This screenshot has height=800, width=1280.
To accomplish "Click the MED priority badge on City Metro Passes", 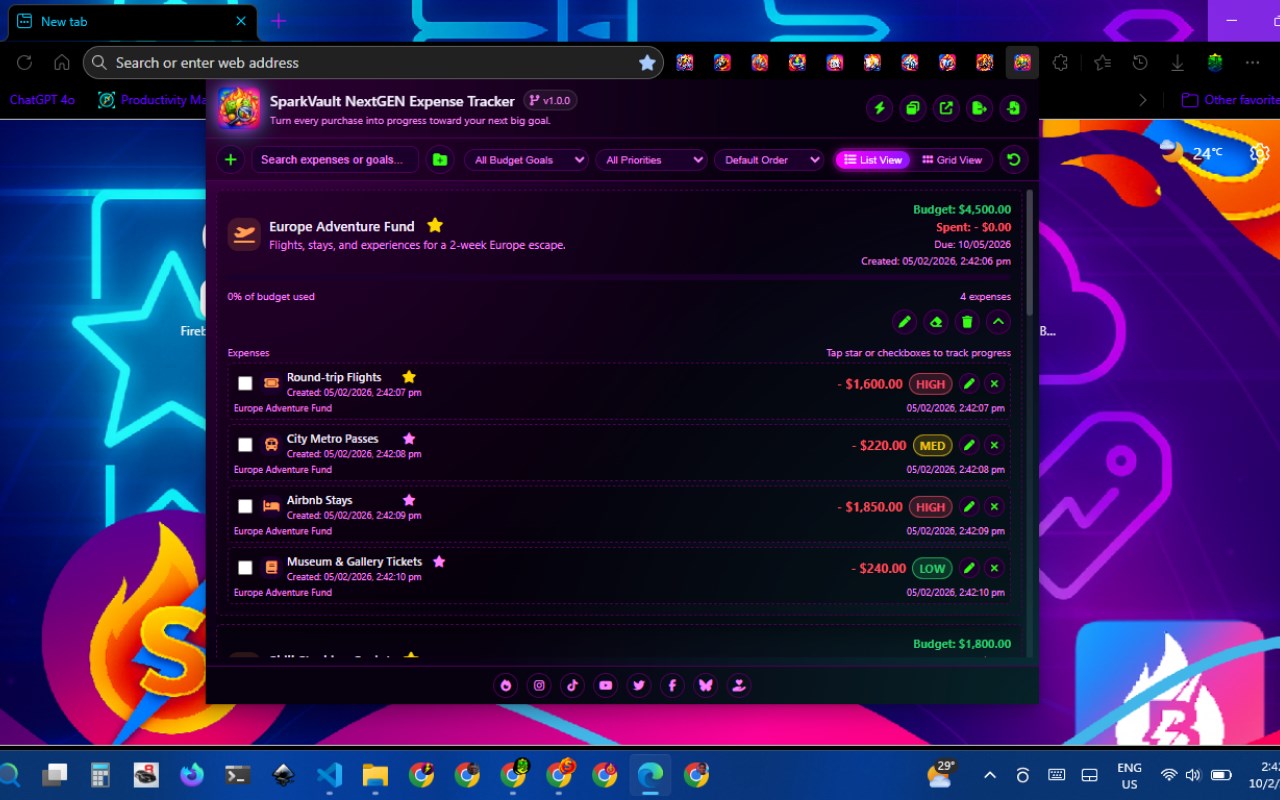I will pos(932,445).
